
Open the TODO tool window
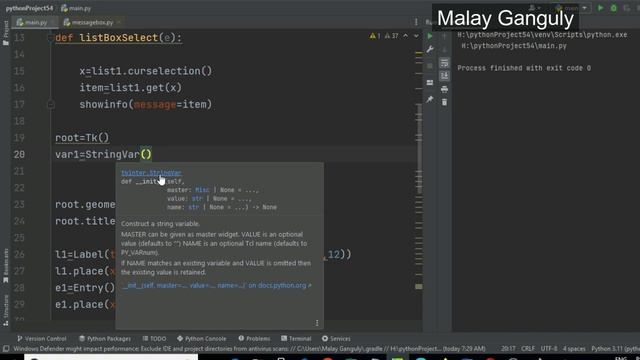click(154, 339)
